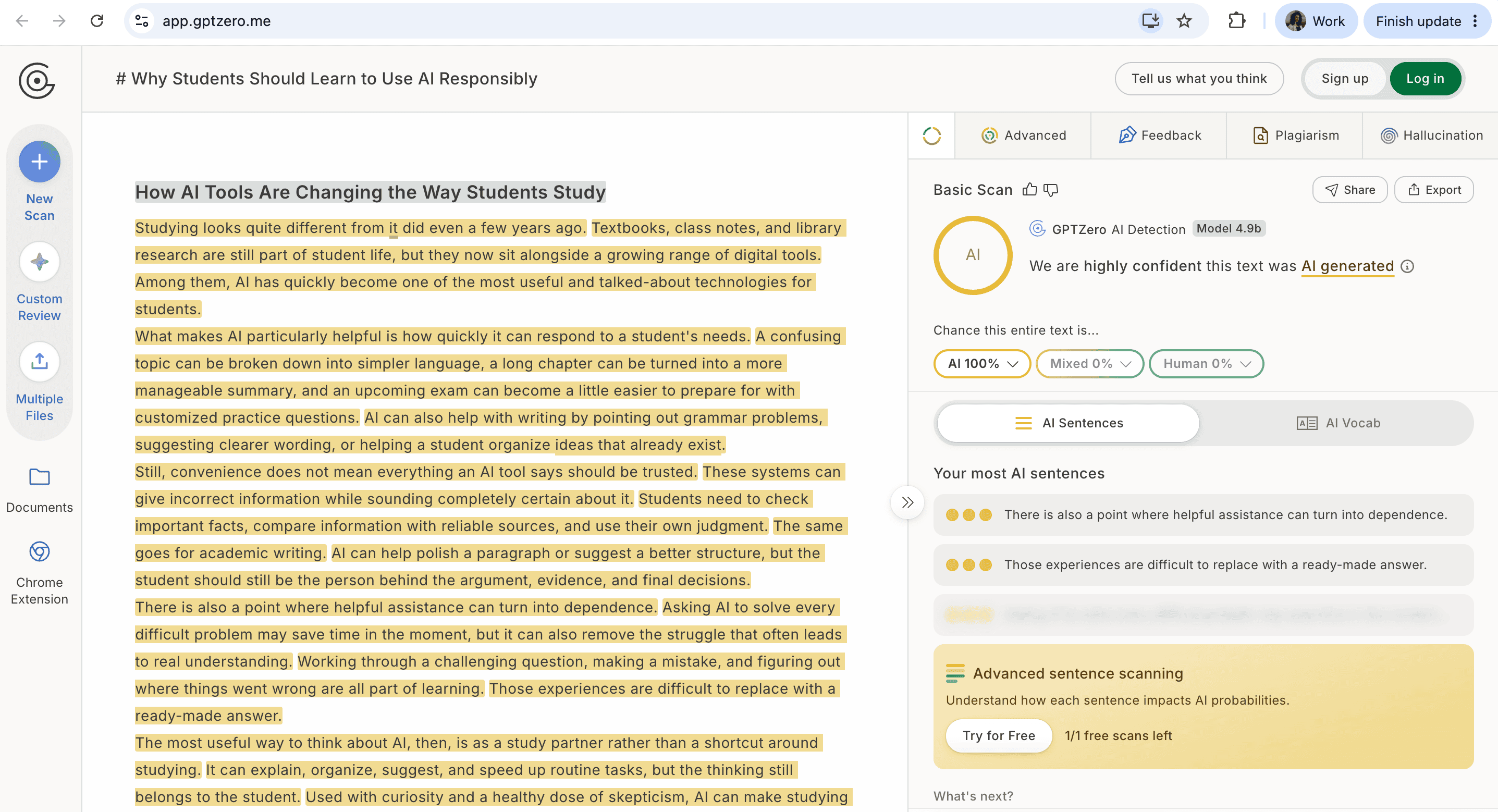
Task: Click the Advanced sentence scanning heading
Action: pyautogui.click(x=1077, y=673)
